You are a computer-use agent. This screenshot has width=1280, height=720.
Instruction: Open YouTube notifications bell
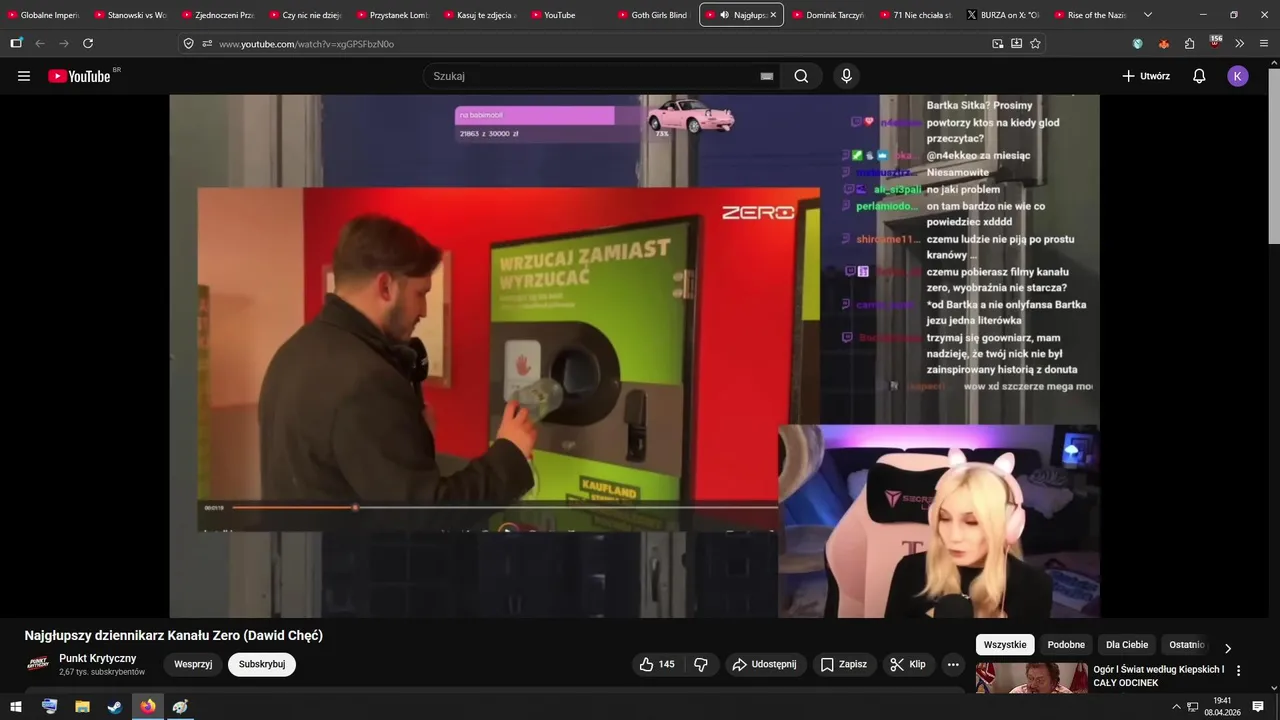pos(1199,76)
